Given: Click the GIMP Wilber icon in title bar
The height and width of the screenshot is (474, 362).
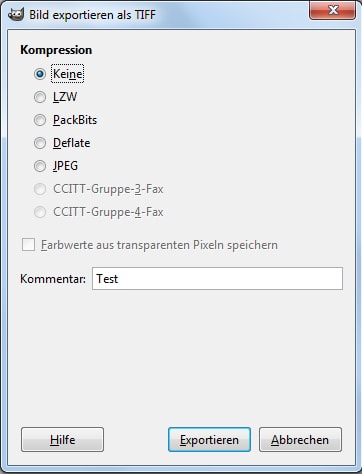Looking at the screenshot, I should pos(16,14).
